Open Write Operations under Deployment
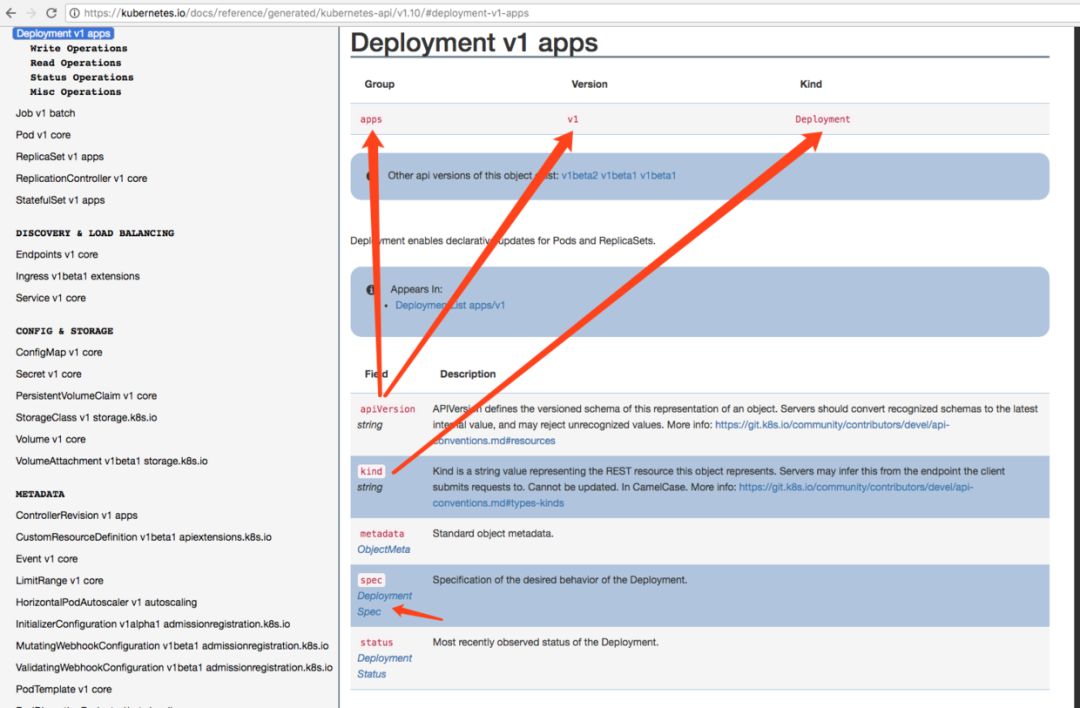The width and height of the screenshot is (1080, 708). click(x=79, y=48)
